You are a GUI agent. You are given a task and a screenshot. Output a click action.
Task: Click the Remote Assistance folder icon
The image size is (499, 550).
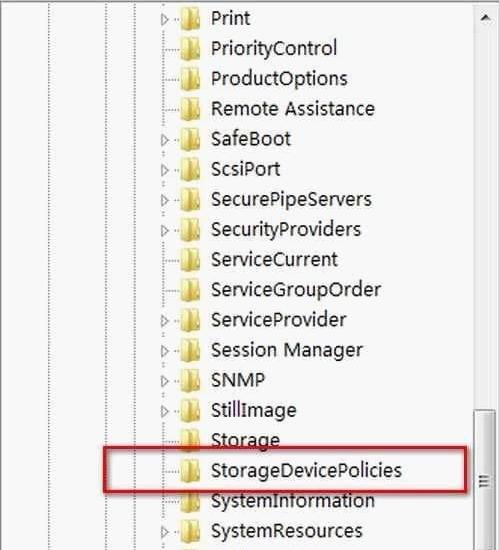pyautogui.click(x=190, y=109)
